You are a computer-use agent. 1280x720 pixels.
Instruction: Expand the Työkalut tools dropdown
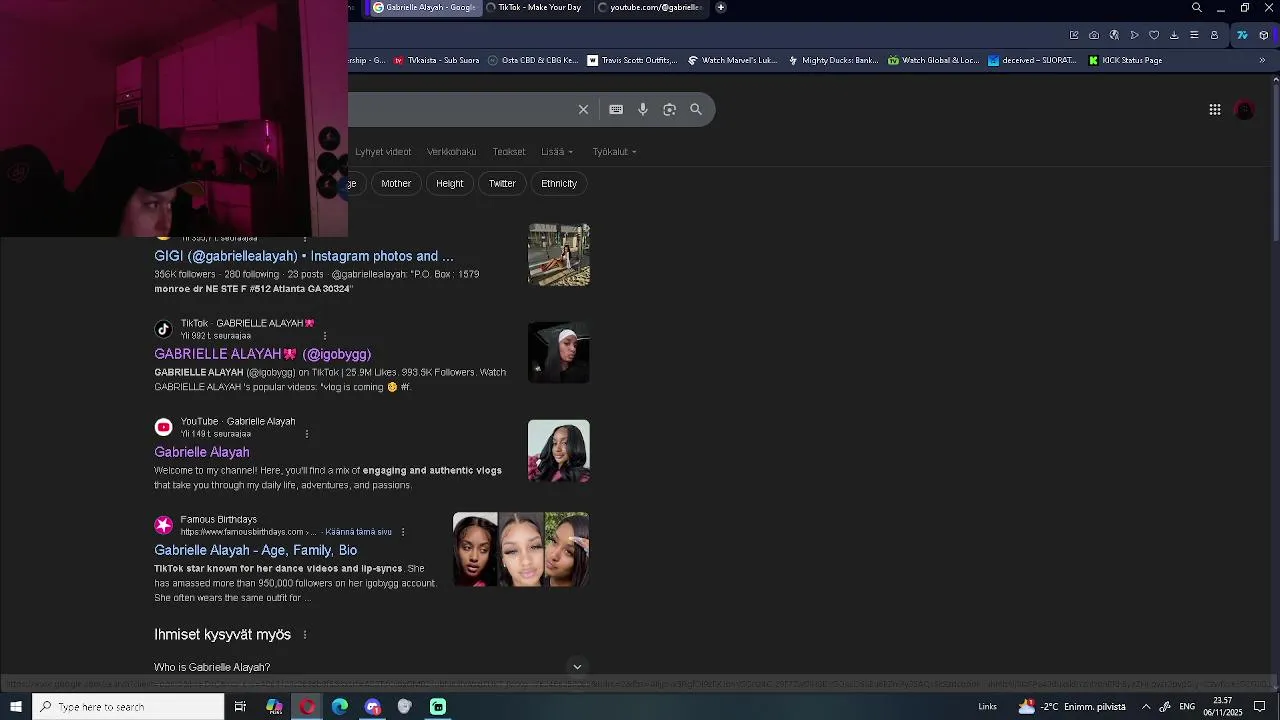(x=614, y=152)
